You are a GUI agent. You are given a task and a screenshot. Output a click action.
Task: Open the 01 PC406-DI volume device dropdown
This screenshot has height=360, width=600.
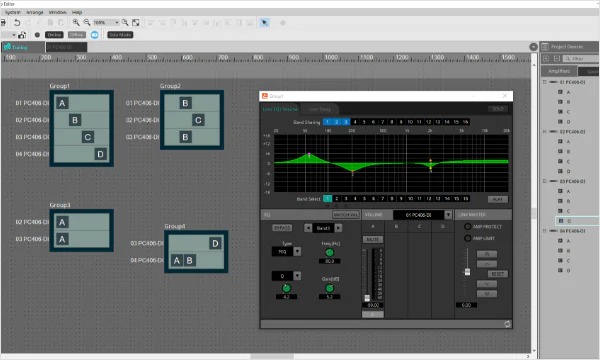[448, 215]
